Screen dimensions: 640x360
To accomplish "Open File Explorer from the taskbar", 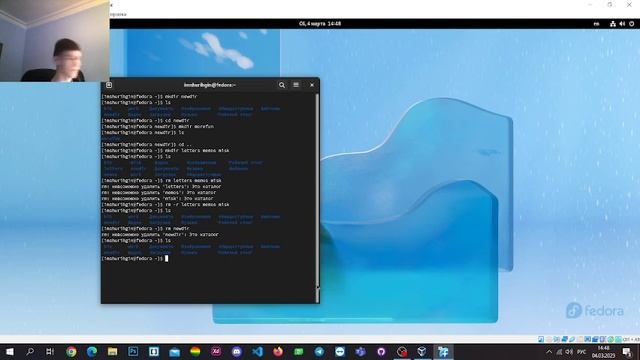I will click(112, 351).
